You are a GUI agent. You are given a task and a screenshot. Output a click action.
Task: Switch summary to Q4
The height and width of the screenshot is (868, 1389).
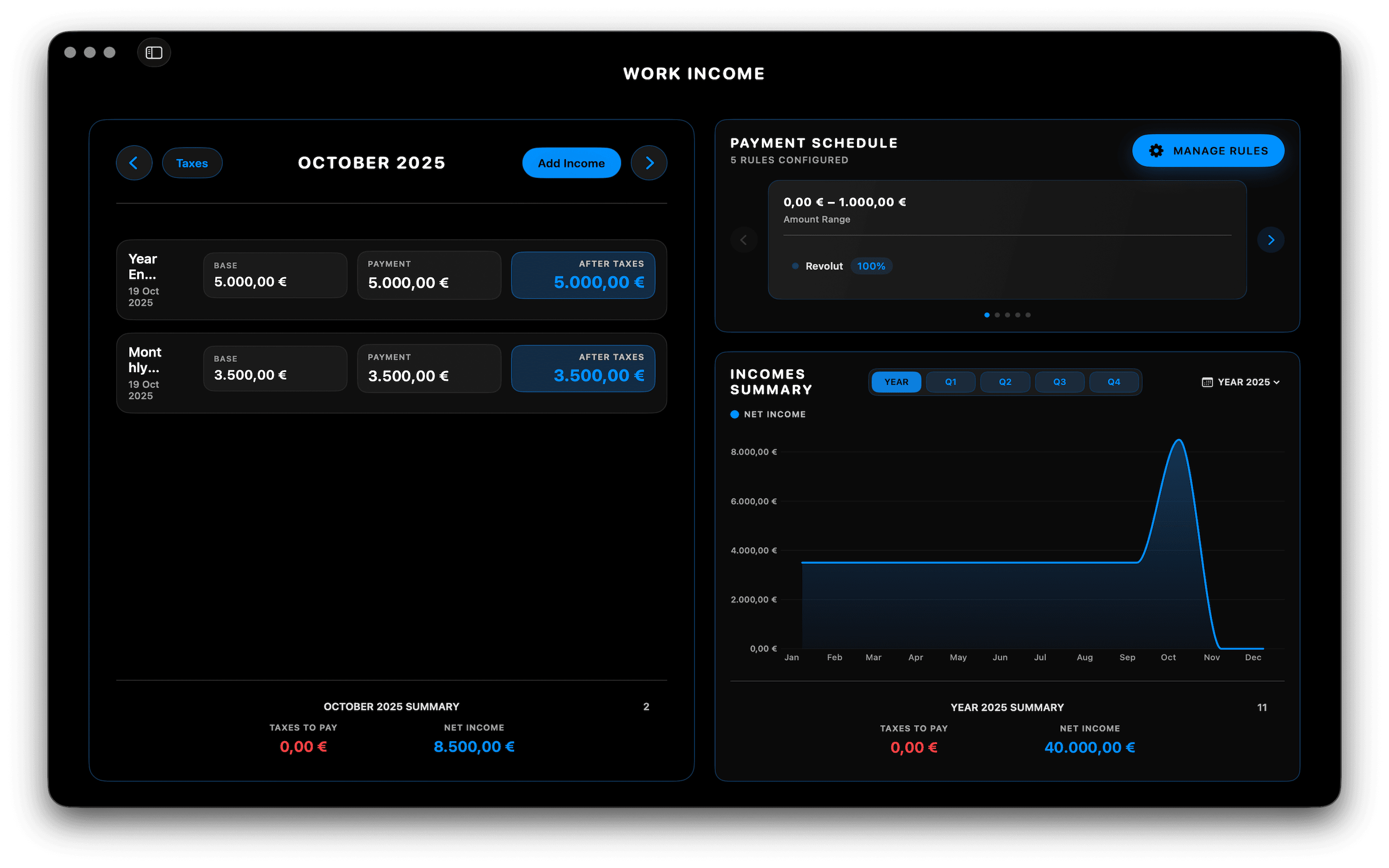(x=1114, y=382)
